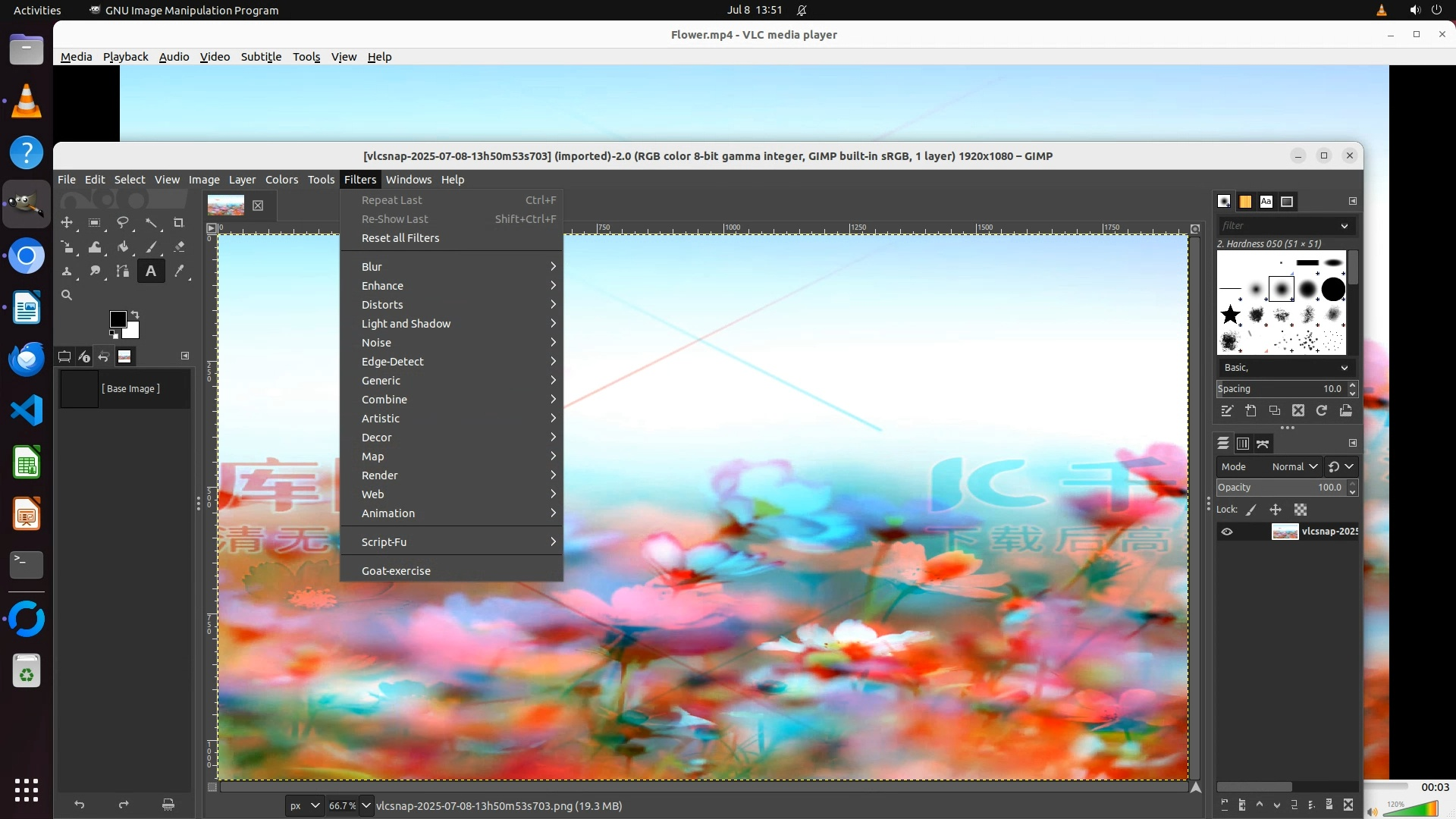Click Reset all Filters entry
The width and height of the screenshot is (1456, 819).
[400, 238]
